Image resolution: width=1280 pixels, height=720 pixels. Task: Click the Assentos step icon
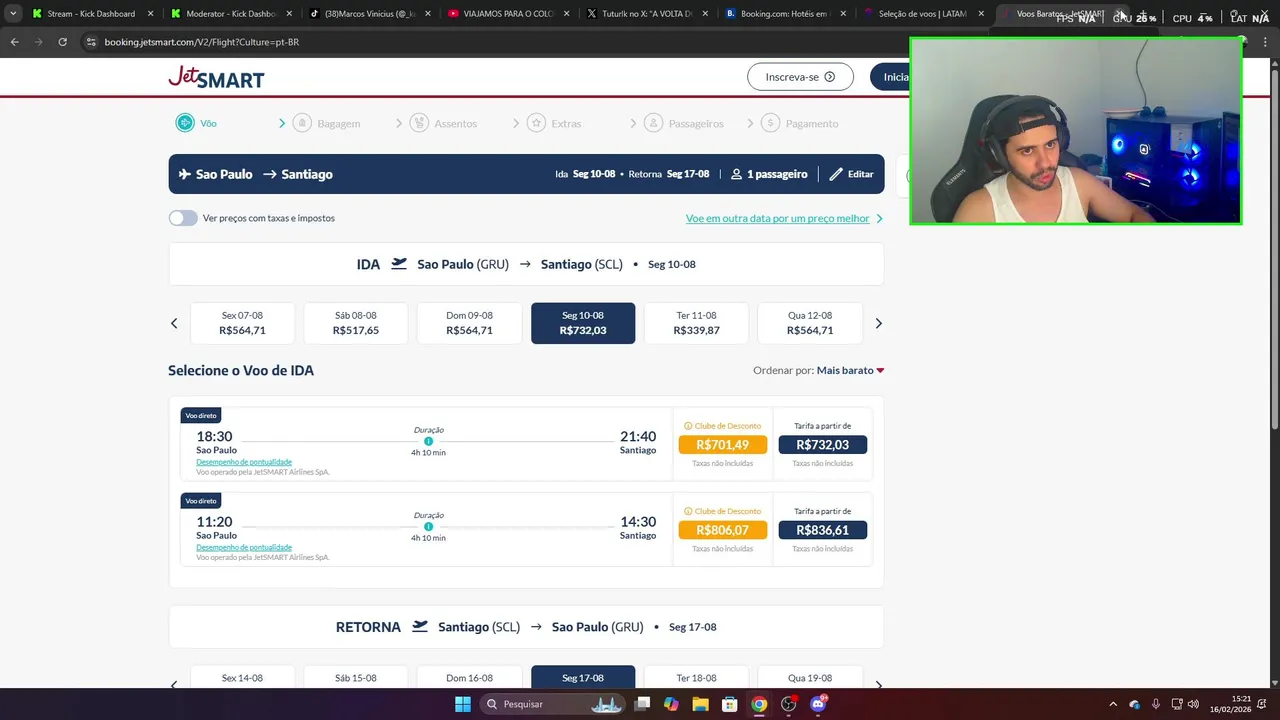[x=419, y=123]
